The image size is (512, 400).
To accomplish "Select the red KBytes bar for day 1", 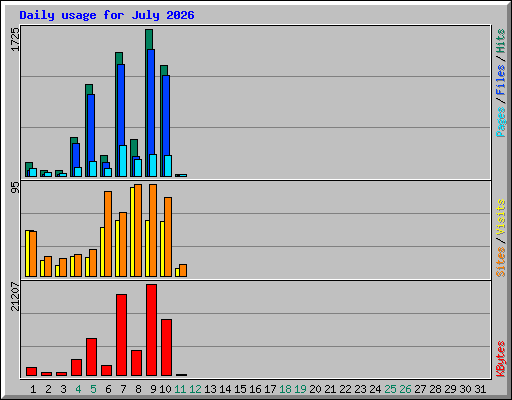I will [31, 371].
